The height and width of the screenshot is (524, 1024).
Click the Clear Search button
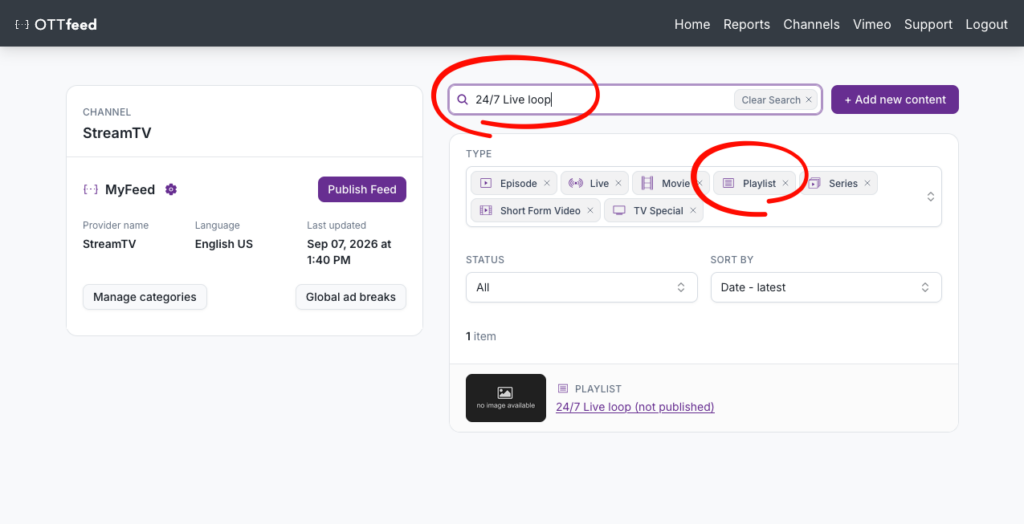click(x=776, y=100)
